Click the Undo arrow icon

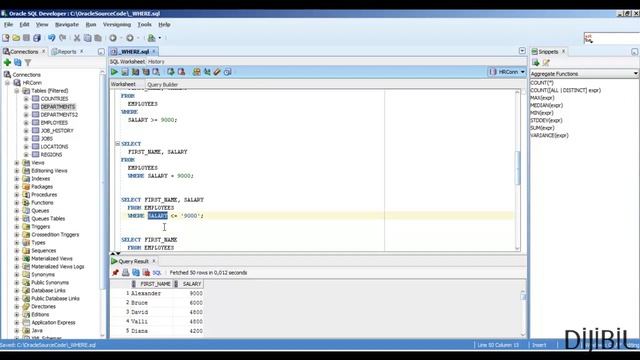pos(51,38)
